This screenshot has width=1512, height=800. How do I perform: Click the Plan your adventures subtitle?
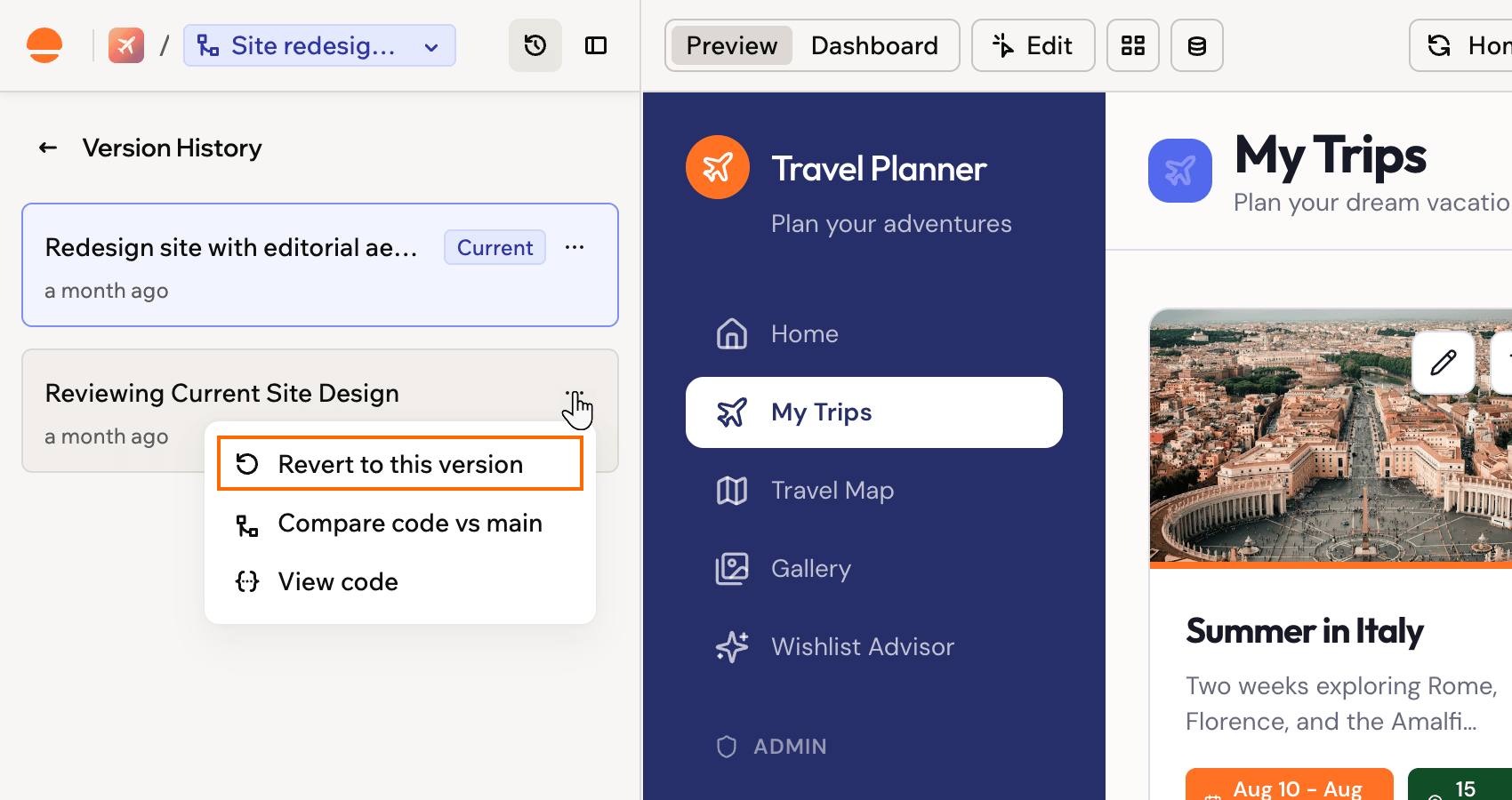point(891,224)
